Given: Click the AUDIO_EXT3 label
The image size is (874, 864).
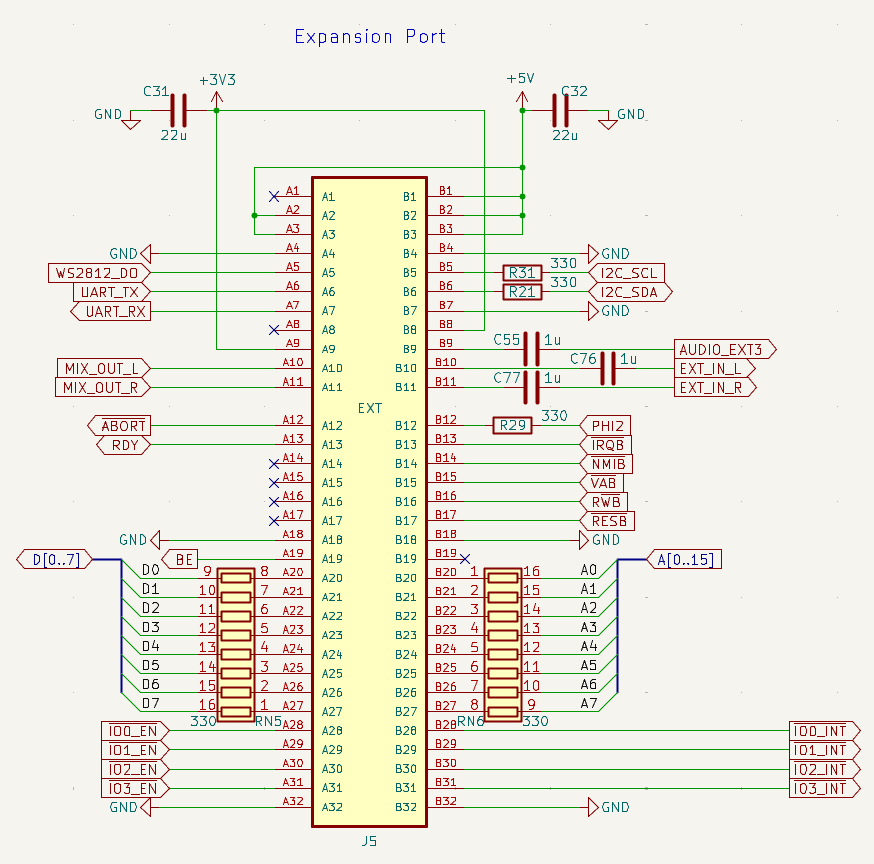Looking at the screenshot, I should 725,349.
